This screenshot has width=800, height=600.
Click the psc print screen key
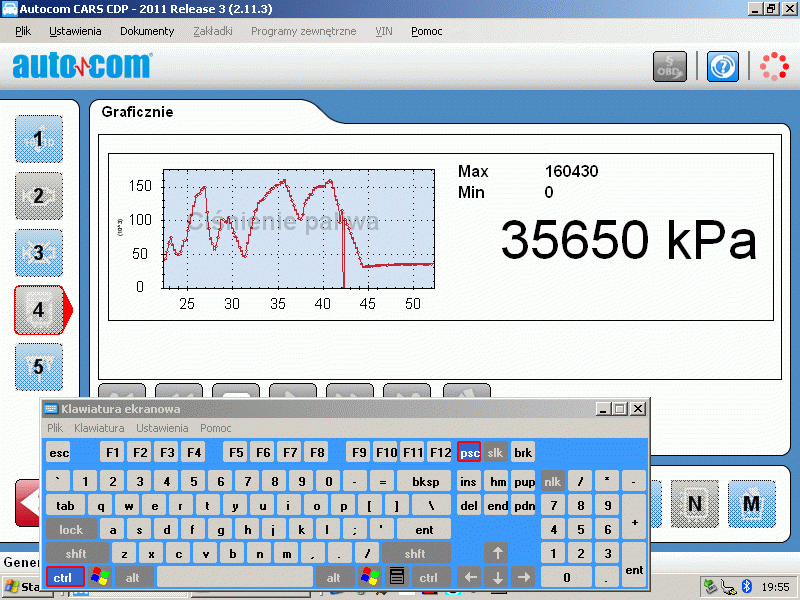469,452
